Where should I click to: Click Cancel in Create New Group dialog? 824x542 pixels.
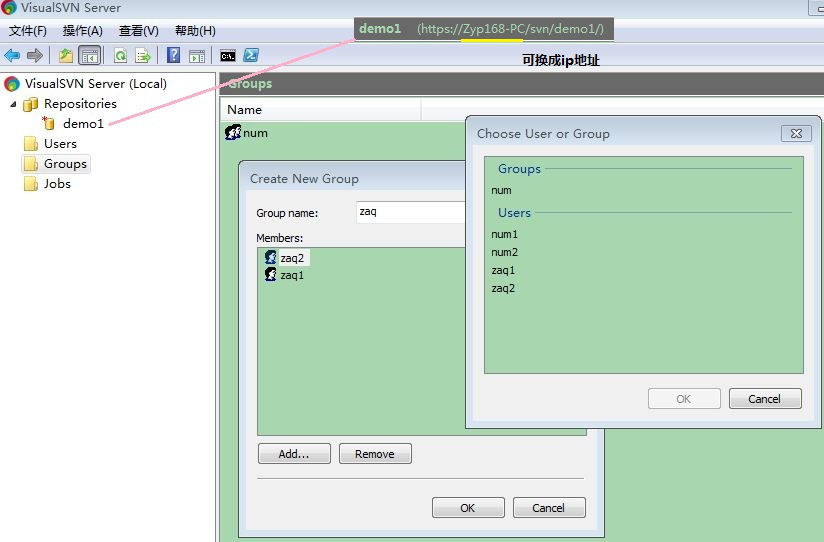point(549,508)
